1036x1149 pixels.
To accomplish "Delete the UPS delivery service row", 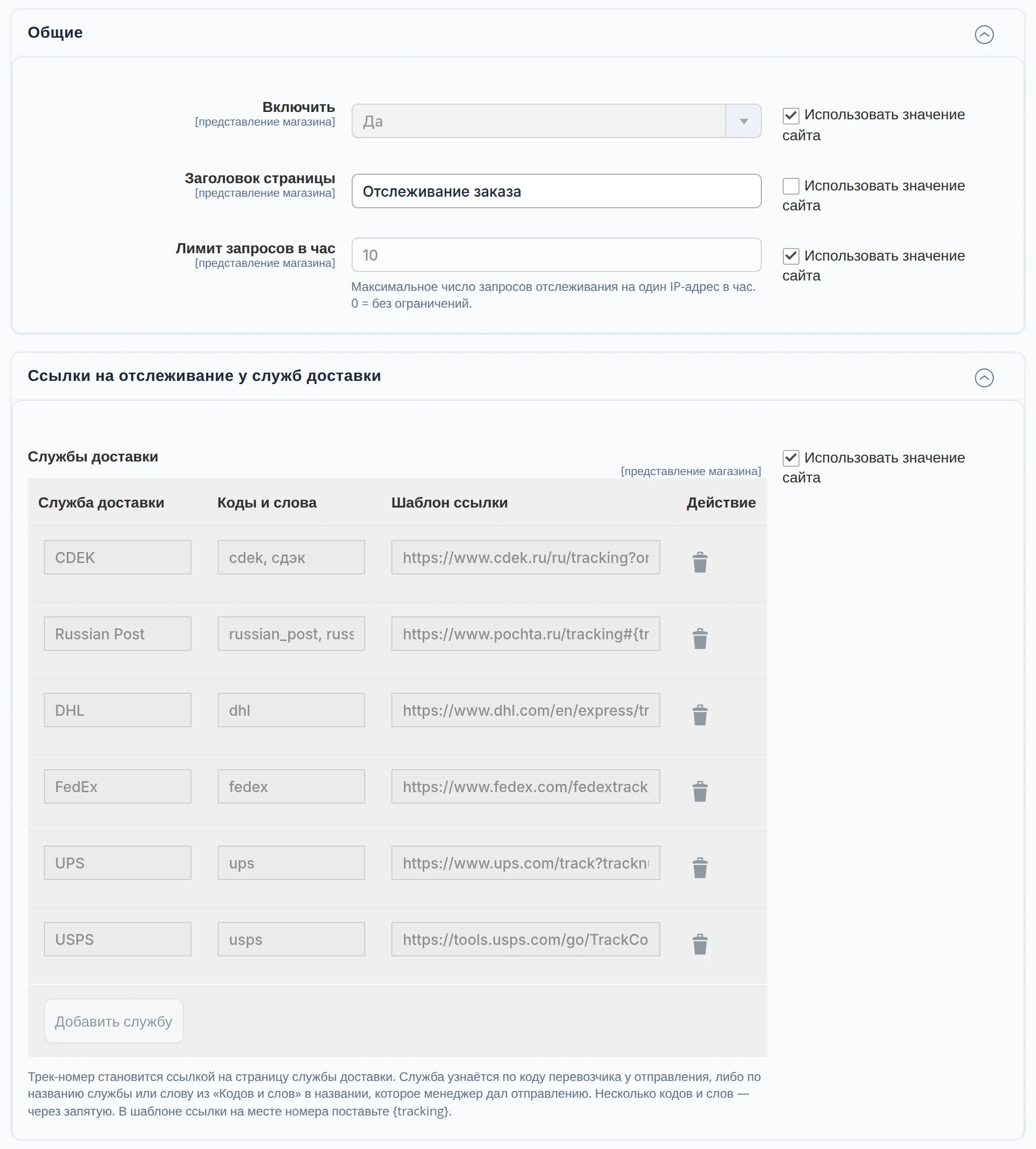I will (700, 867).
